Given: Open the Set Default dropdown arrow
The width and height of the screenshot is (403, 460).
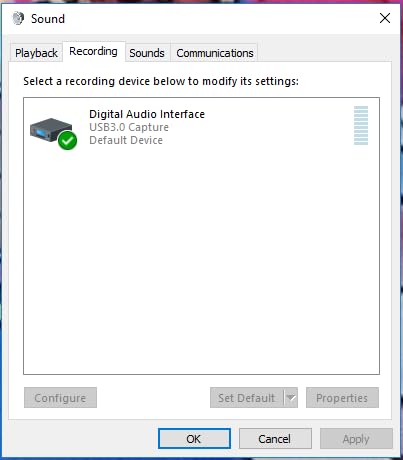Looking at the screenshot, I should (x=291, y=397).
